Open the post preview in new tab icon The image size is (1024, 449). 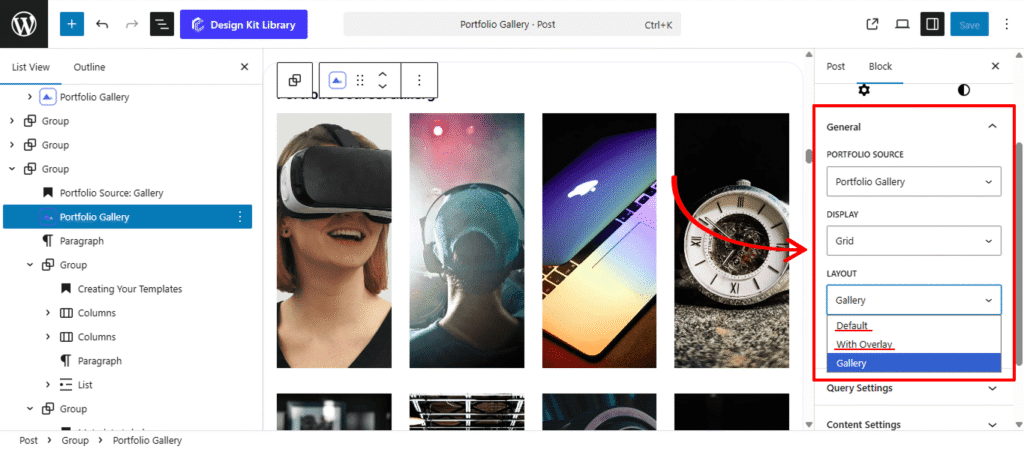click(872, 24)
